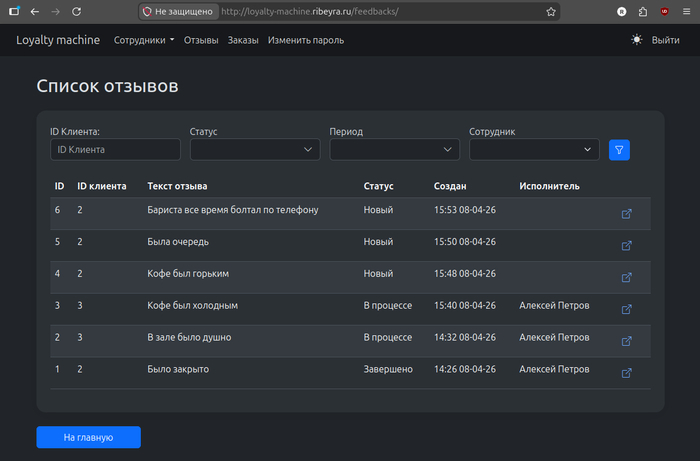Apply filters with the blue funnel button

click(x=619, y=150)
